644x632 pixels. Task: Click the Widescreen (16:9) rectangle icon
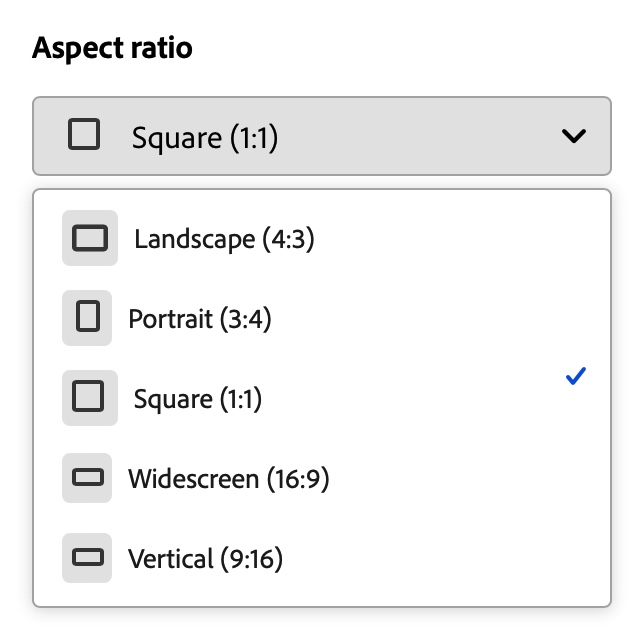90,478
